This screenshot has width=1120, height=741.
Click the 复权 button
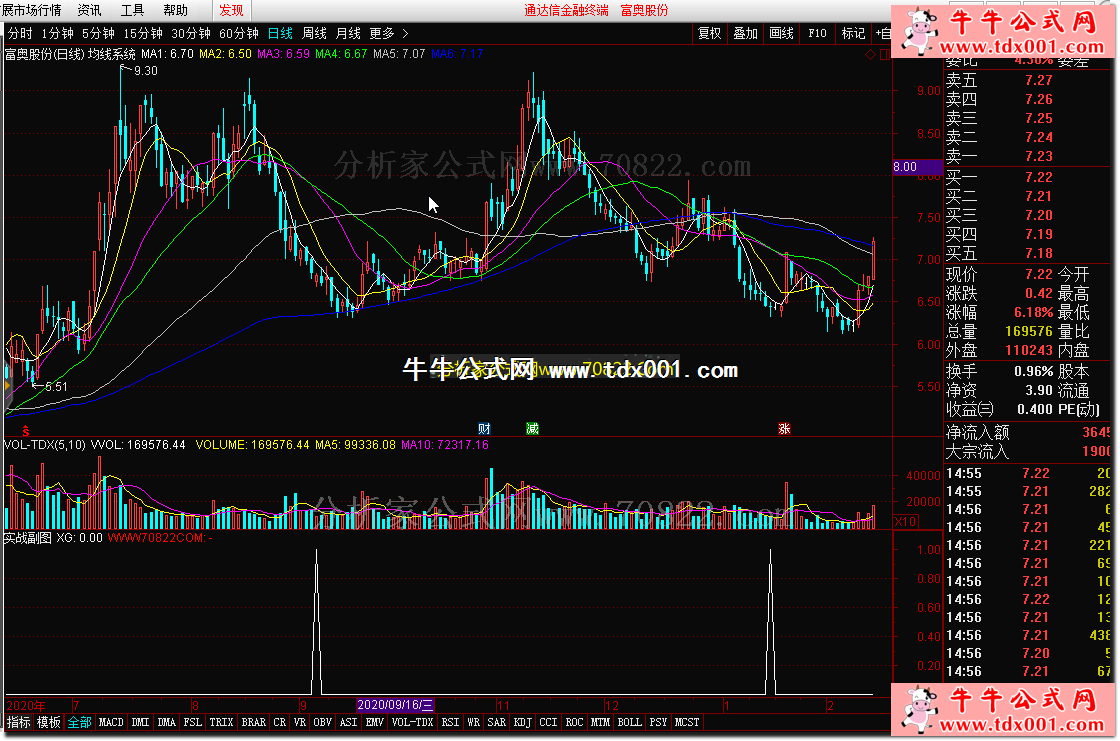[709, 34]
